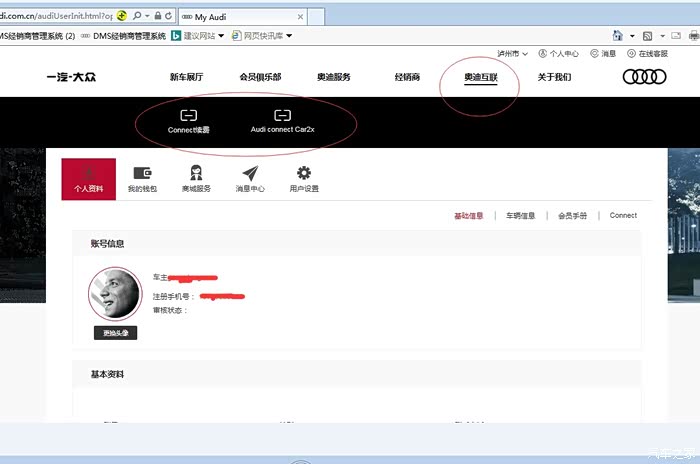Open 奥迪服务 menu
The height and width of the screenshot is (464, 700).
[x=333, y=77]
